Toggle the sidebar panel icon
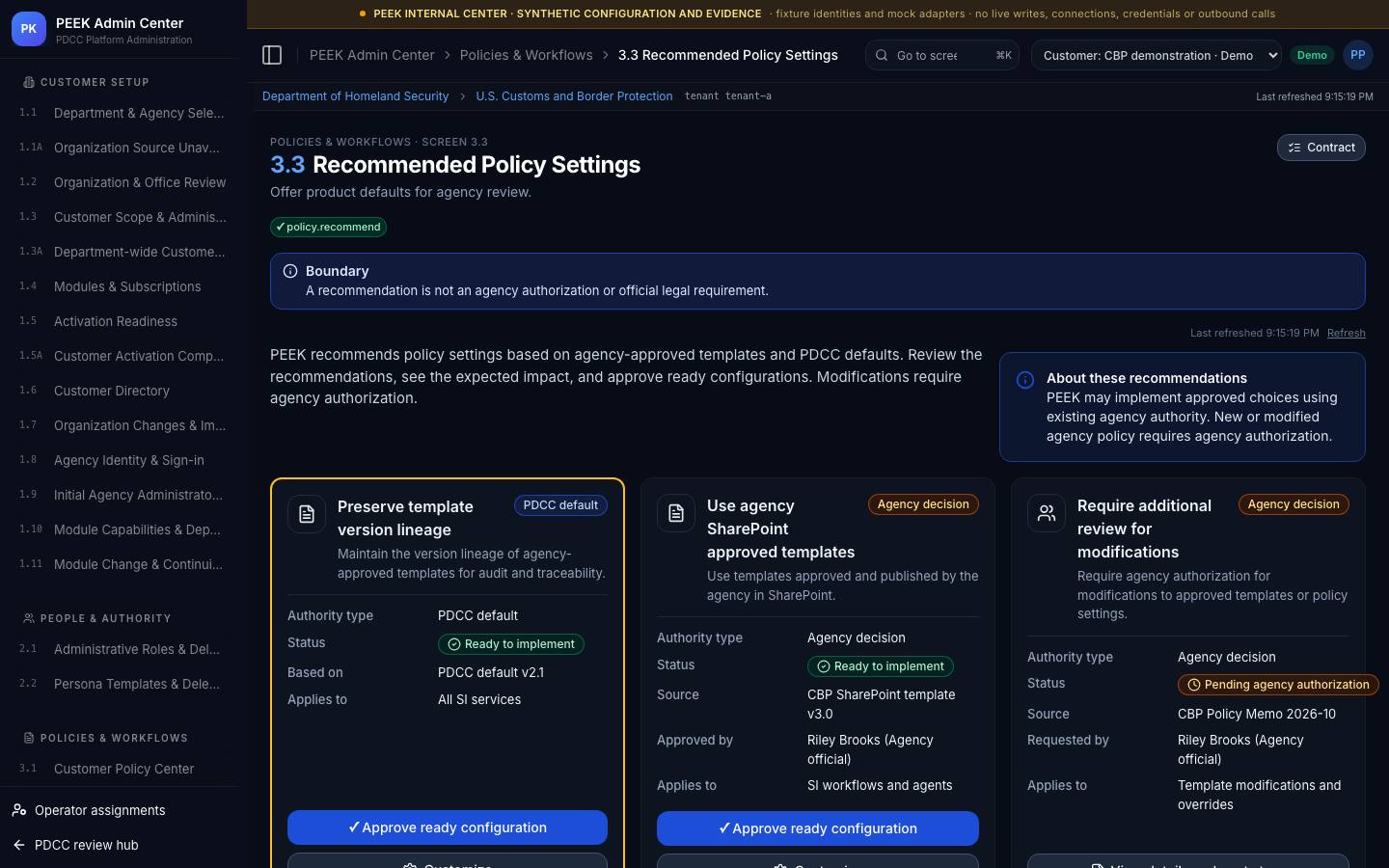This screenshot has height=868, width=1389. 272,55
